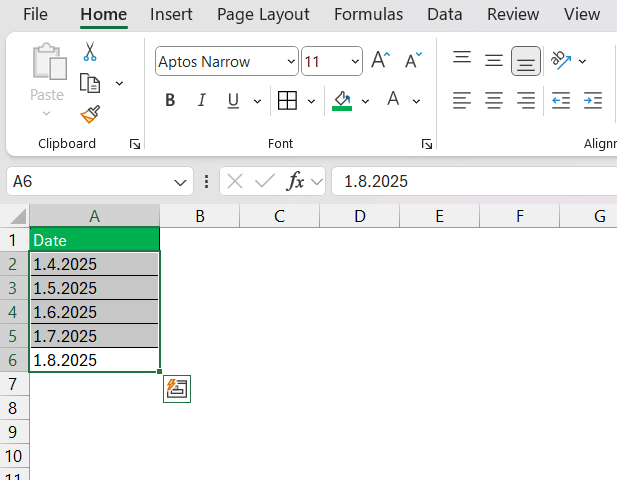
Task: Open the Formulas tab
Action: (368, 15)
